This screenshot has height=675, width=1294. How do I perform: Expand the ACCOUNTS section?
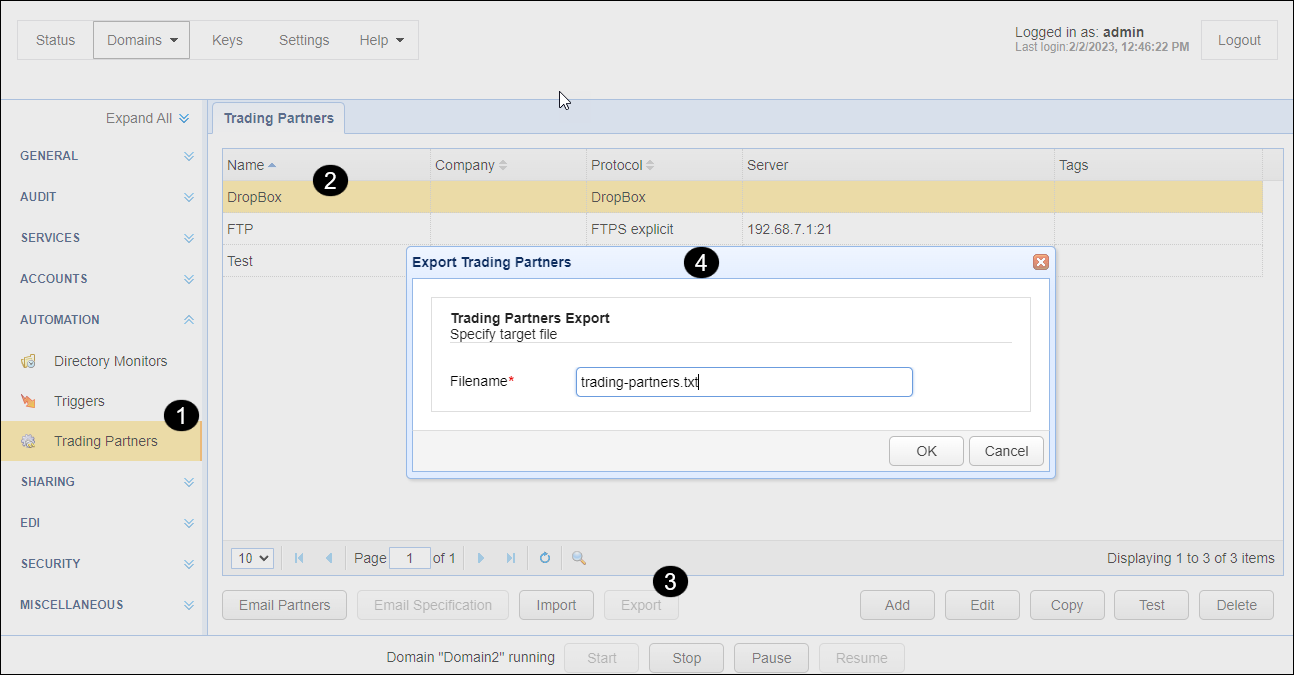(189, 279)
